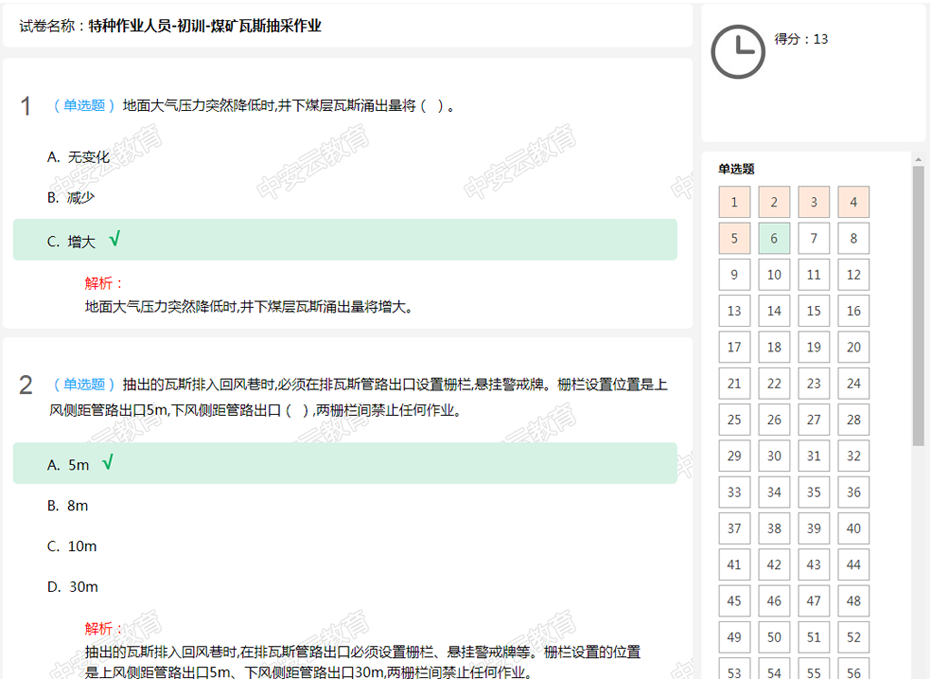930x699 pixels.
Task: Navigate to question 10
Action: coord(774,275)
